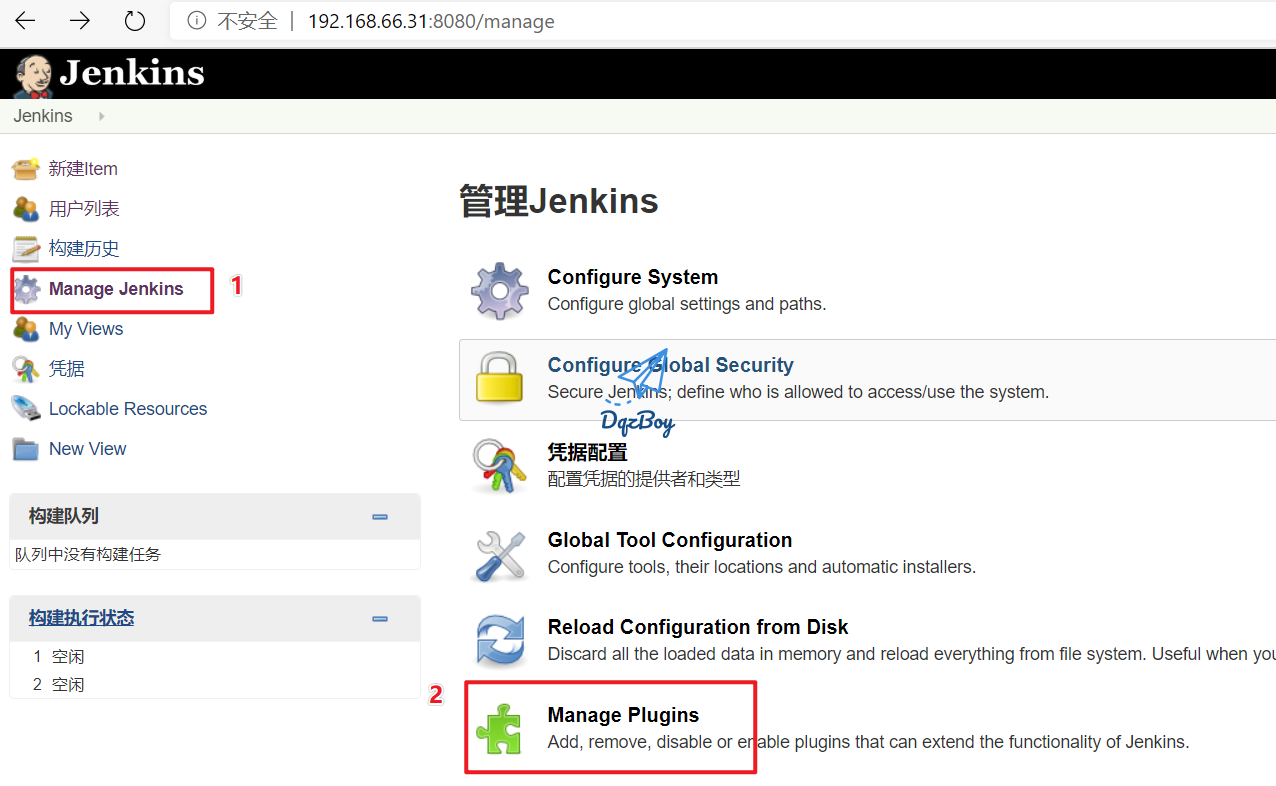
Task: Click the Reload Configuration refresh icon
Action: (499, 641)
